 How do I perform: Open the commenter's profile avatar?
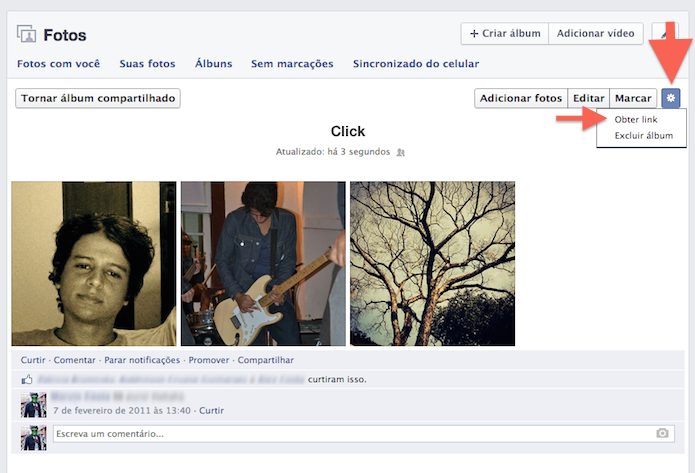(34, 405)
